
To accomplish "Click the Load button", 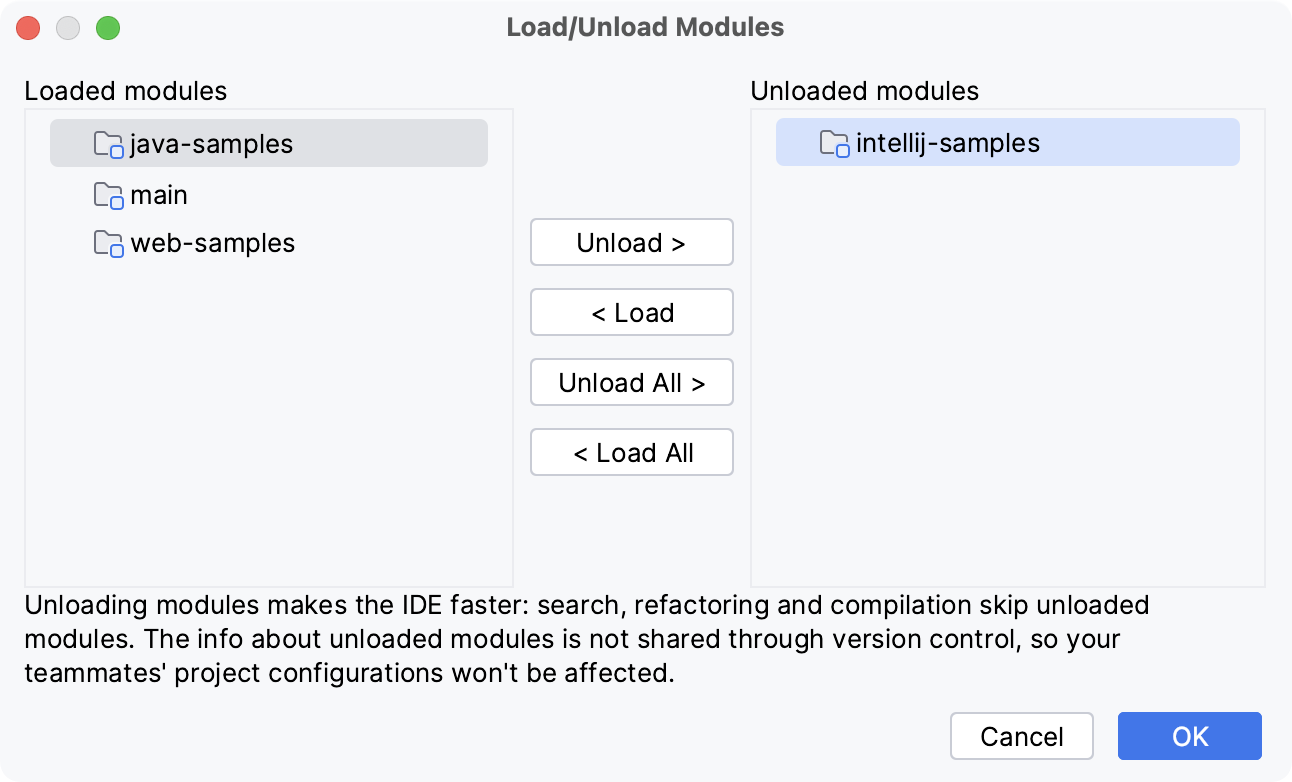I will pos(631,312).
